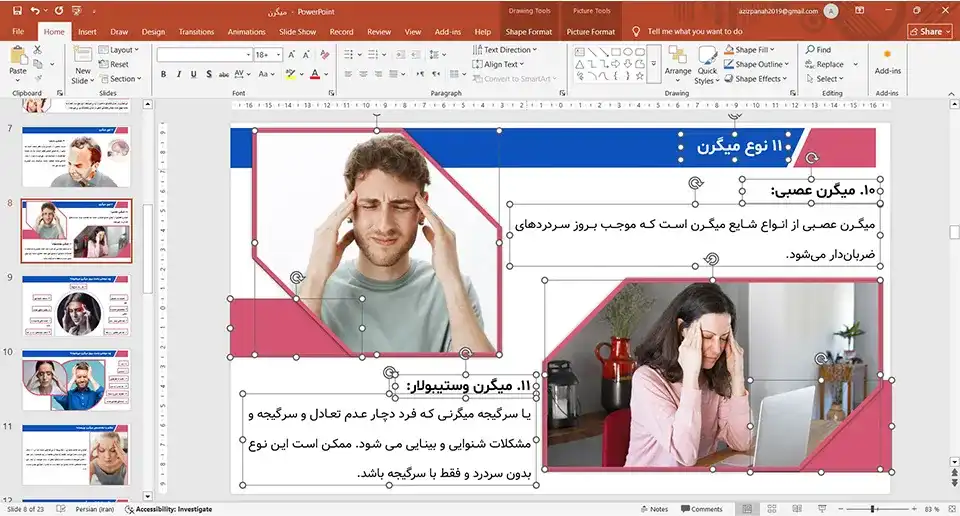Click the Format Painter brush icon
The image size is (960, 516).
(38, 78)
